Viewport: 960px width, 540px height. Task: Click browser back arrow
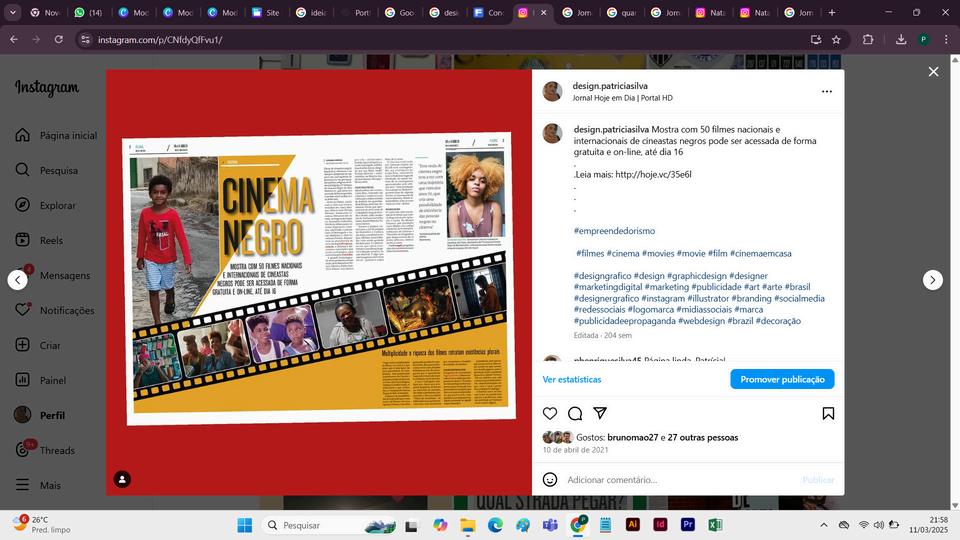pyautogui.click(x=13, y=39)
